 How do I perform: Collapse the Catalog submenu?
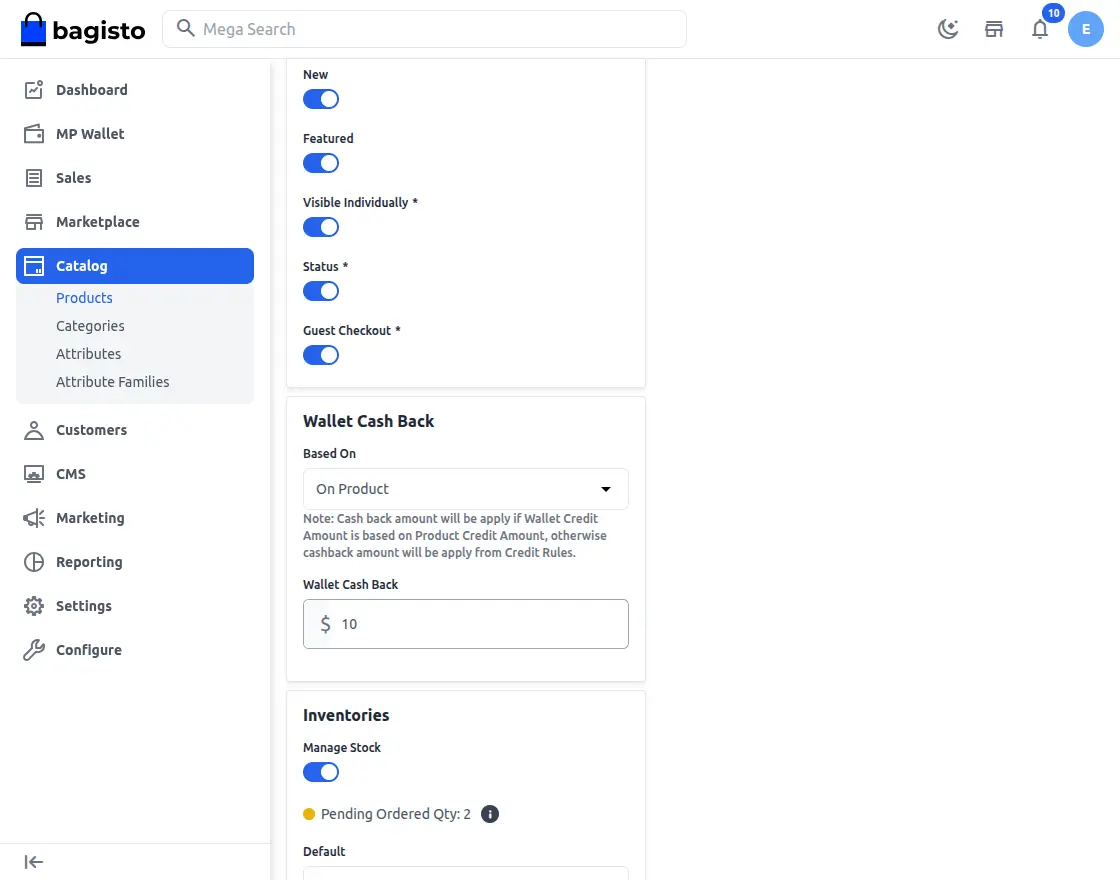click(80, 266)
